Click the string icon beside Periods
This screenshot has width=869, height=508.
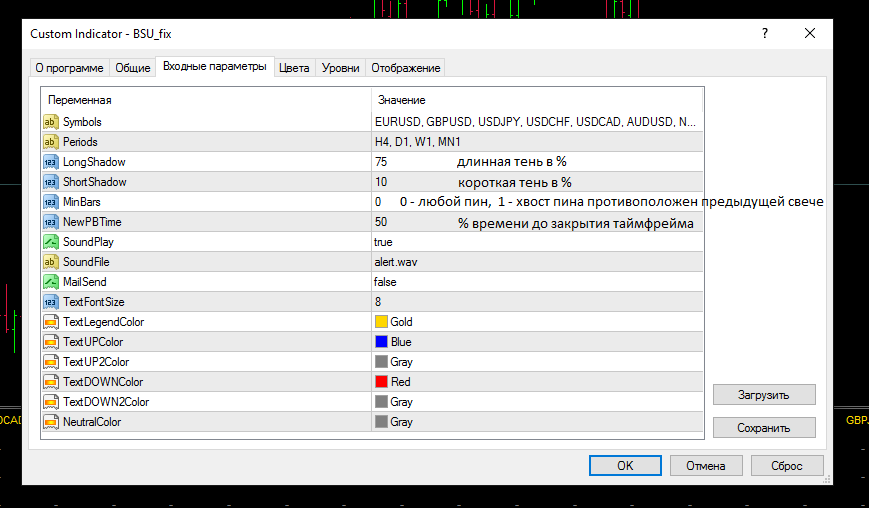pos(50,141)
